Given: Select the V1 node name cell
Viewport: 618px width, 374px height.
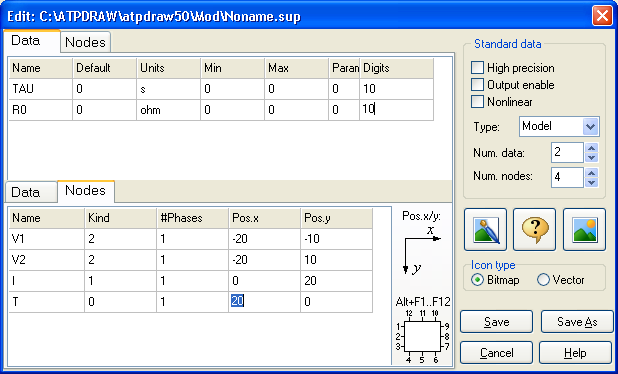Looking at the screenshot, I should point(47,238).
